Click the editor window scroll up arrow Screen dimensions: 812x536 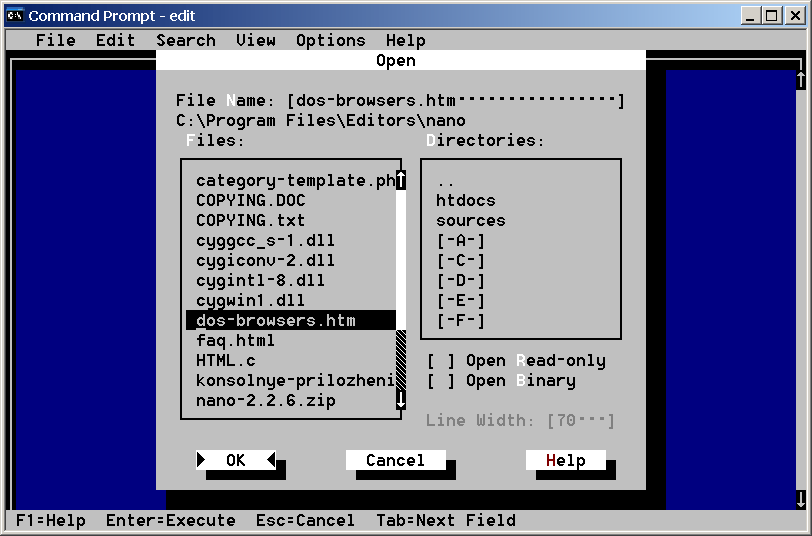(800, 80)
